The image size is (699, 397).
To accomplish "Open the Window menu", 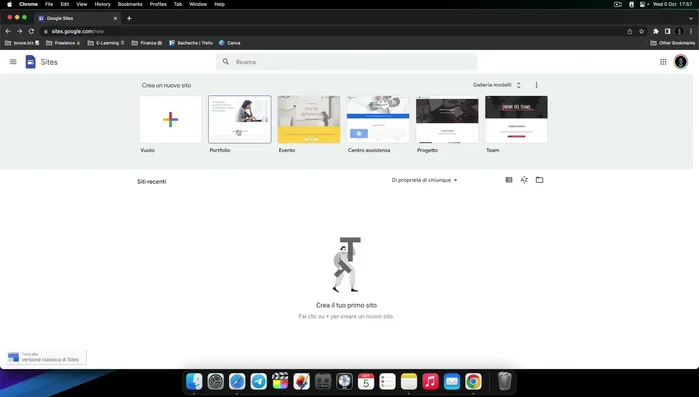I will [x=198, y=4].
